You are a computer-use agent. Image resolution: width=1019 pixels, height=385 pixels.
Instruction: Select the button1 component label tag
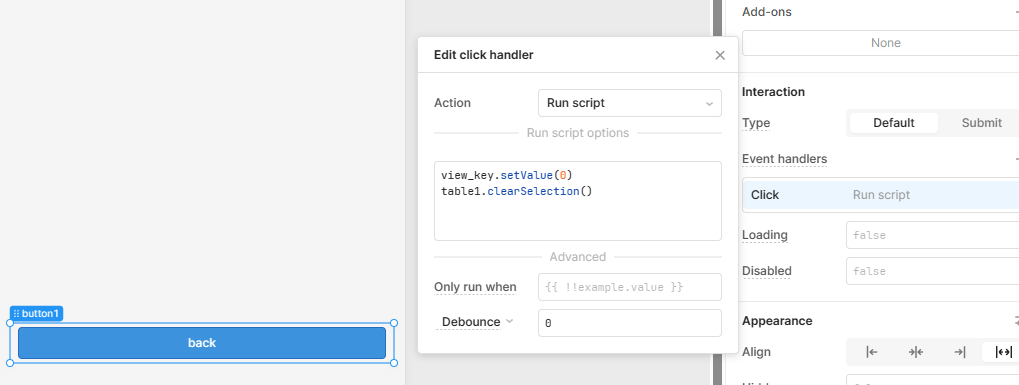[x=36, y=313]
